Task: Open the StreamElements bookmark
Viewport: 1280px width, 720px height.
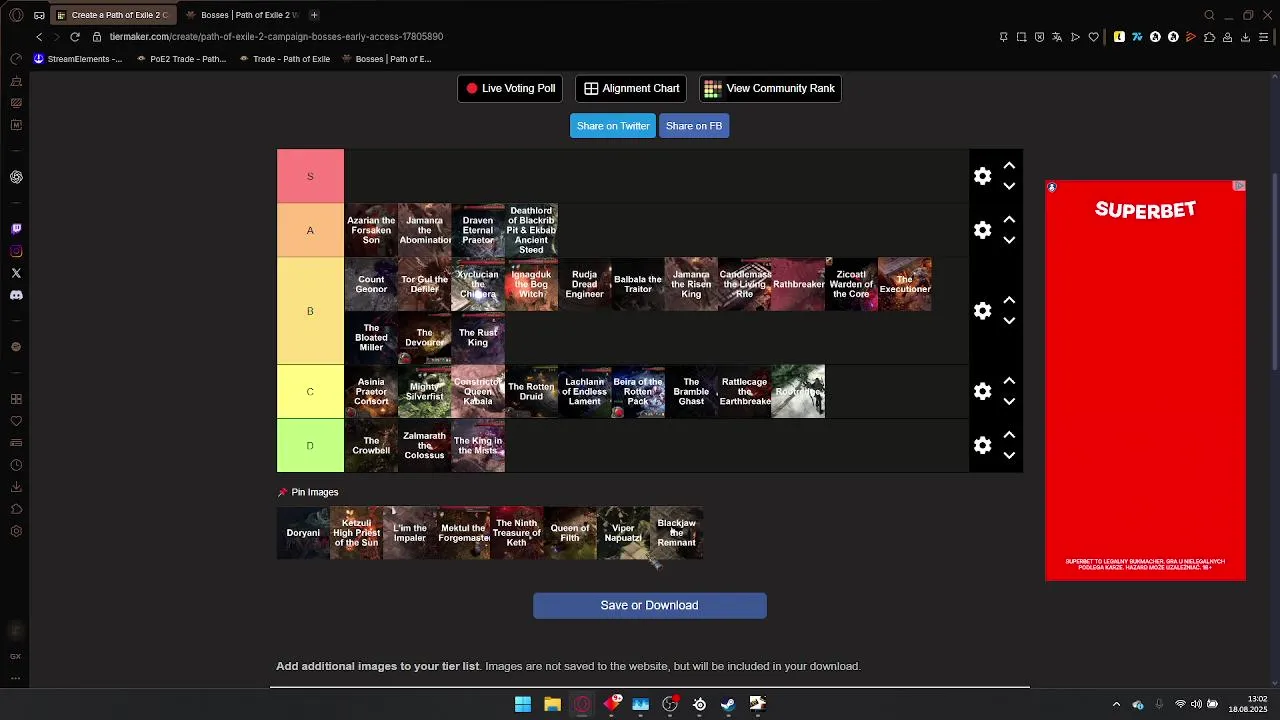Action: point(78,59)
